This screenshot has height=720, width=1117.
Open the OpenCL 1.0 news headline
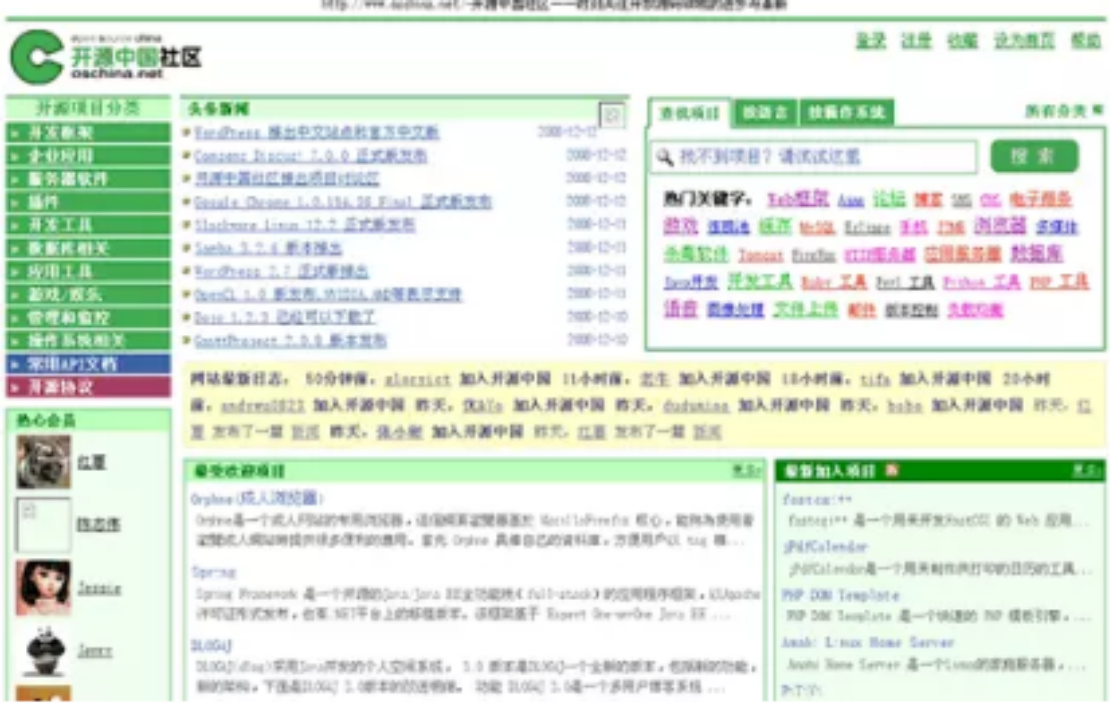pyautogui.click(x=328, y=294)
